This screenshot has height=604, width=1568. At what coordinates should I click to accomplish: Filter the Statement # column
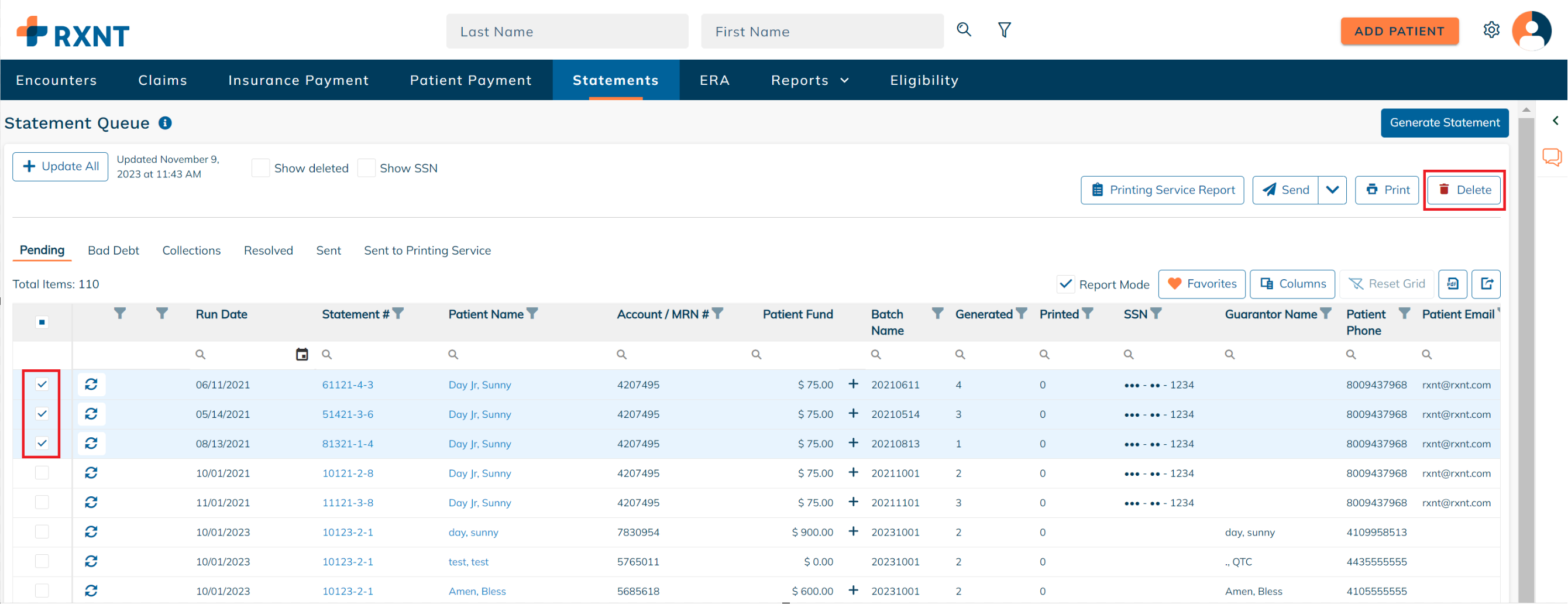point(398,314)
